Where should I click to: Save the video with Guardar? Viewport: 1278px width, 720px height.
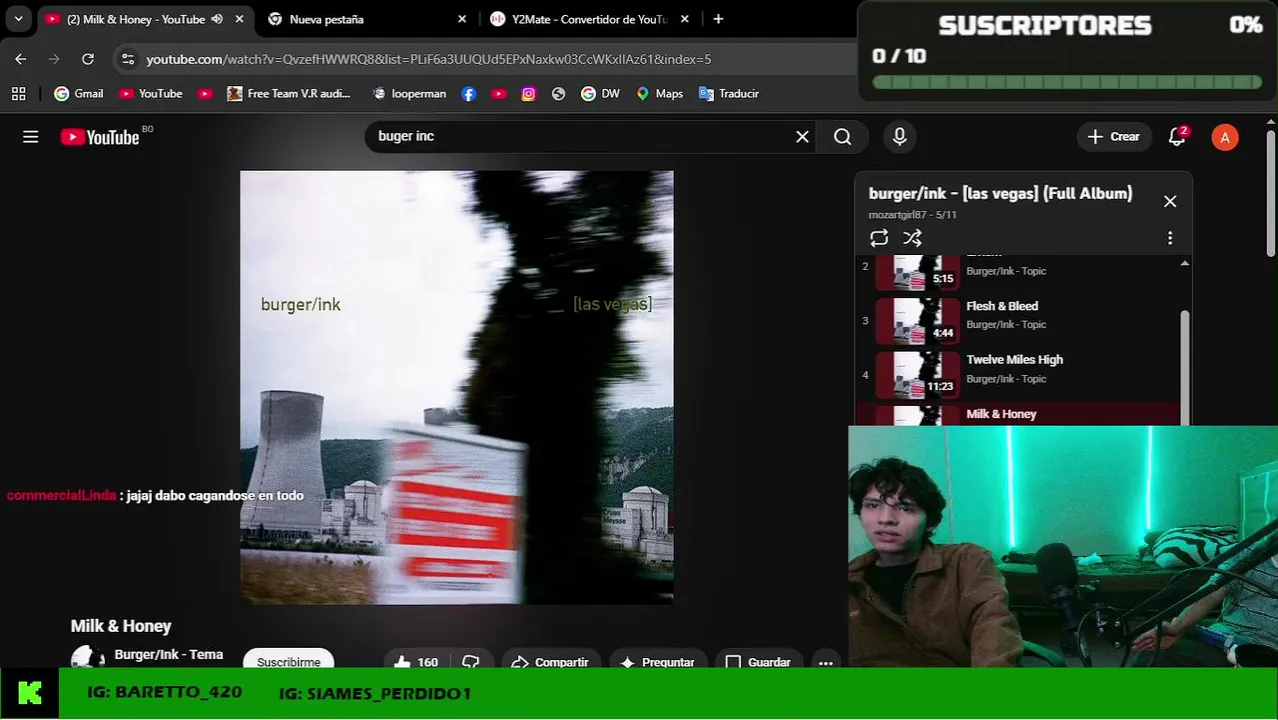[757, 662]
